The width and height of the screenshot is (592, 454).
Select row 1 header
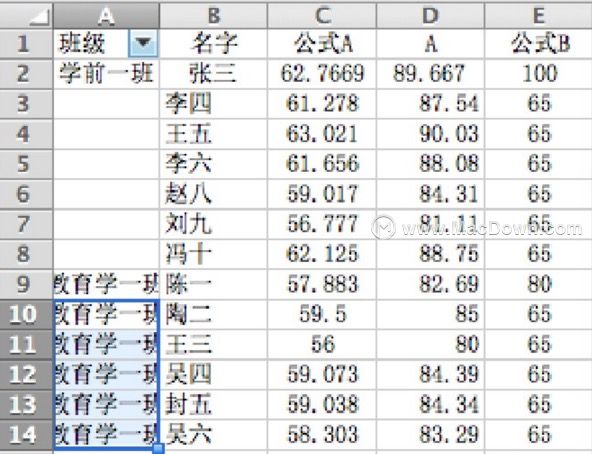pyautogui.click(x=26, y=43)
